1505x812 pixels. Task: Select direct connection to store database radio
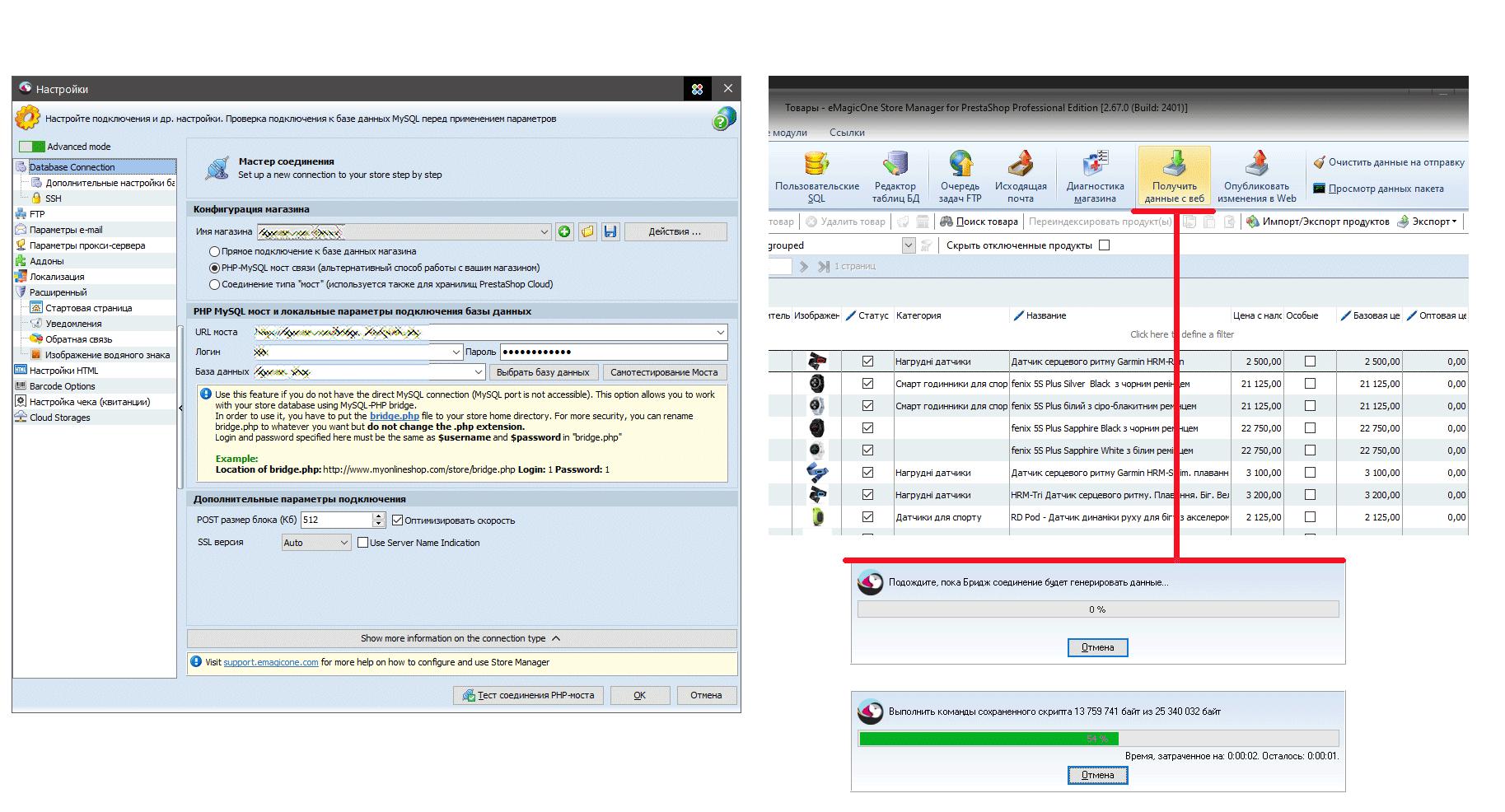coord(215,252)
